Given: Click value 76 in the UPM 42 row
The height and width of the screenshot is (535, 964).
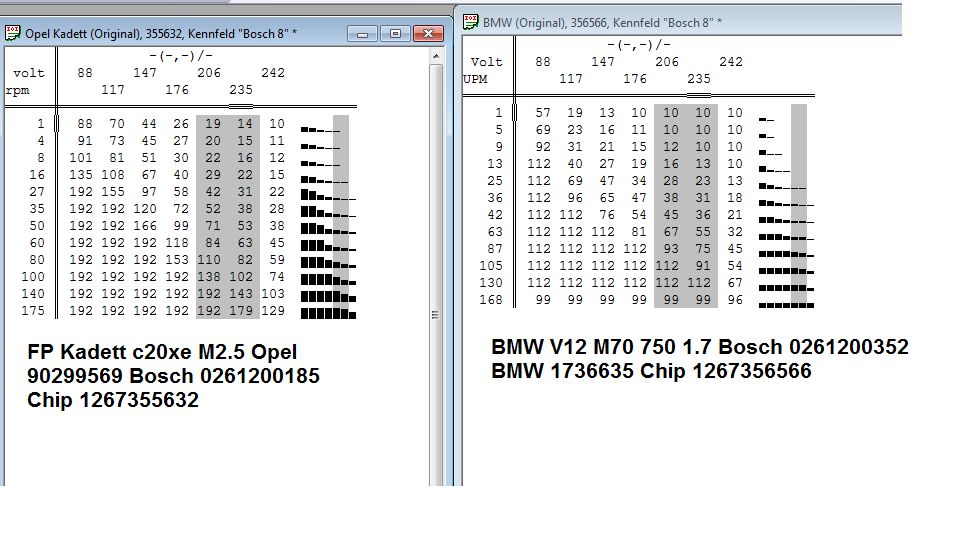Looking at the screenshot, I should click(605, 215).
